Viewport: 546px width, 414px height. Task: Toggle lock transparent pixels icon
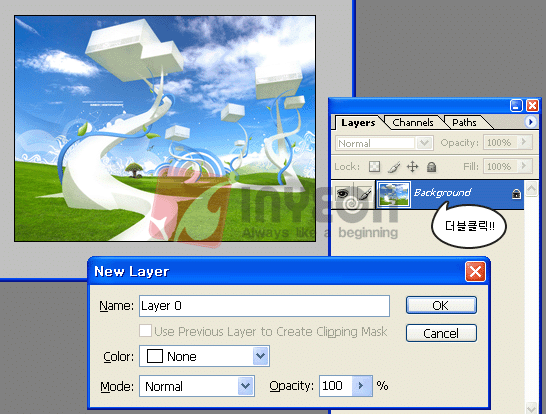click(374, 166)
